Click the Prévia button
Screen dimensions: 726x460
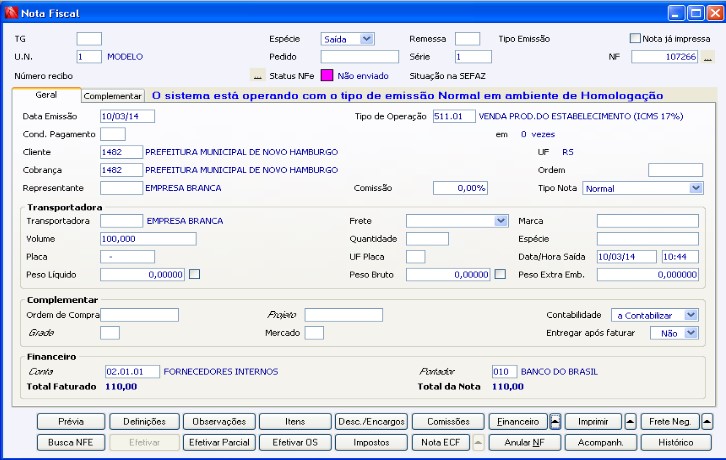pyautogui.click(x=71, y=422)
